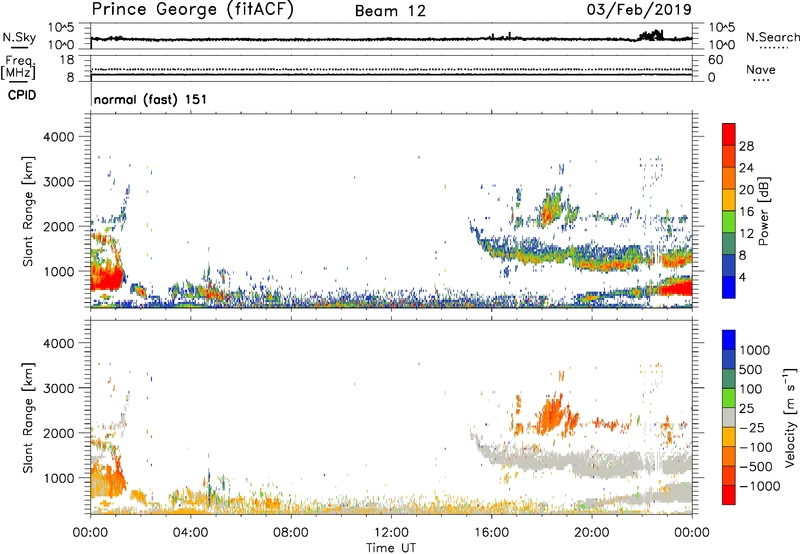Click the strong red echo near 00:30 in power panel
This screenshot has height=554, width=800.
pos(107,279)
